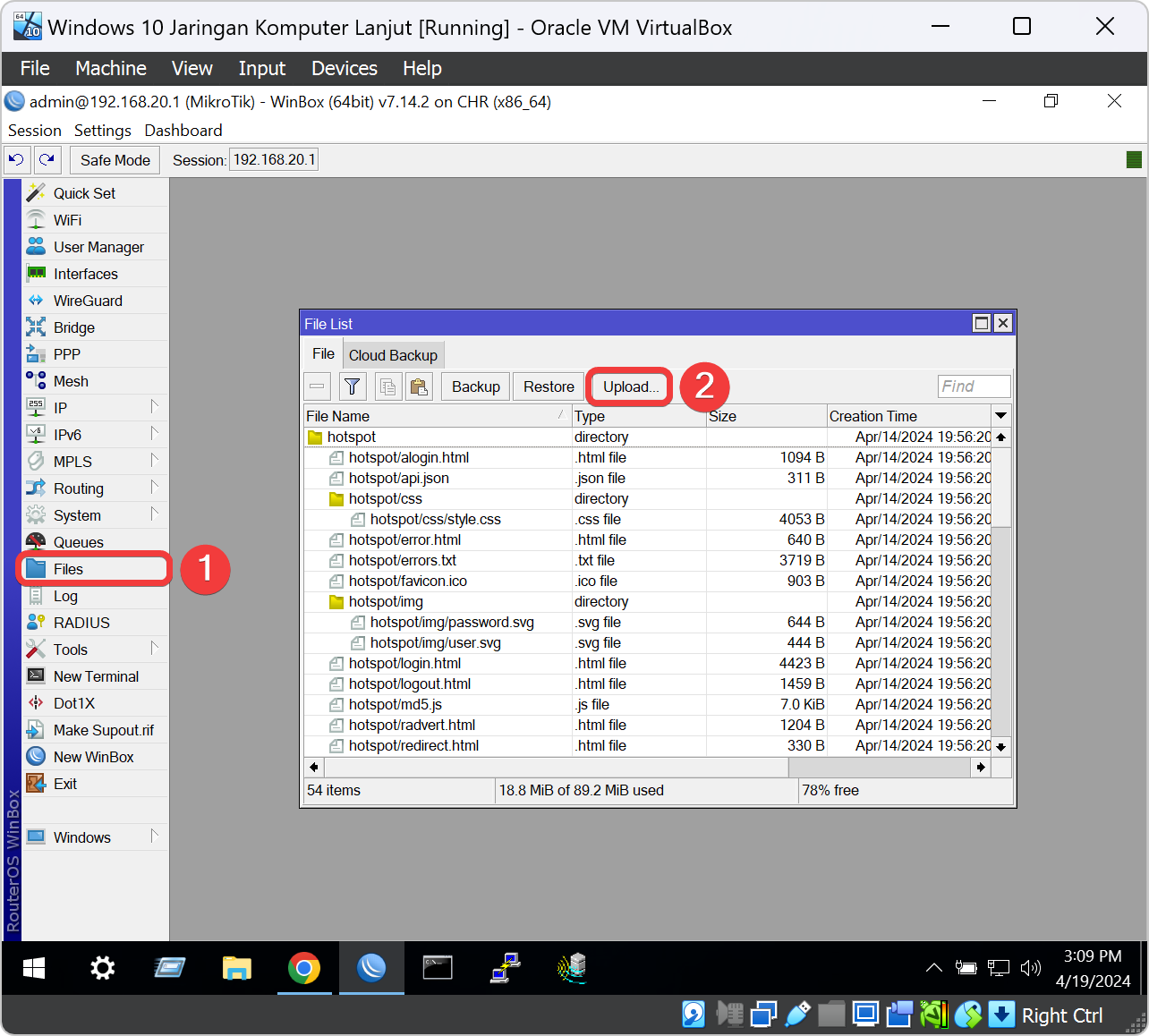The height and width of the screenshot is (1036, 1149).
Task: Open Files from the sidebar
Action: [x=95, y=569]
